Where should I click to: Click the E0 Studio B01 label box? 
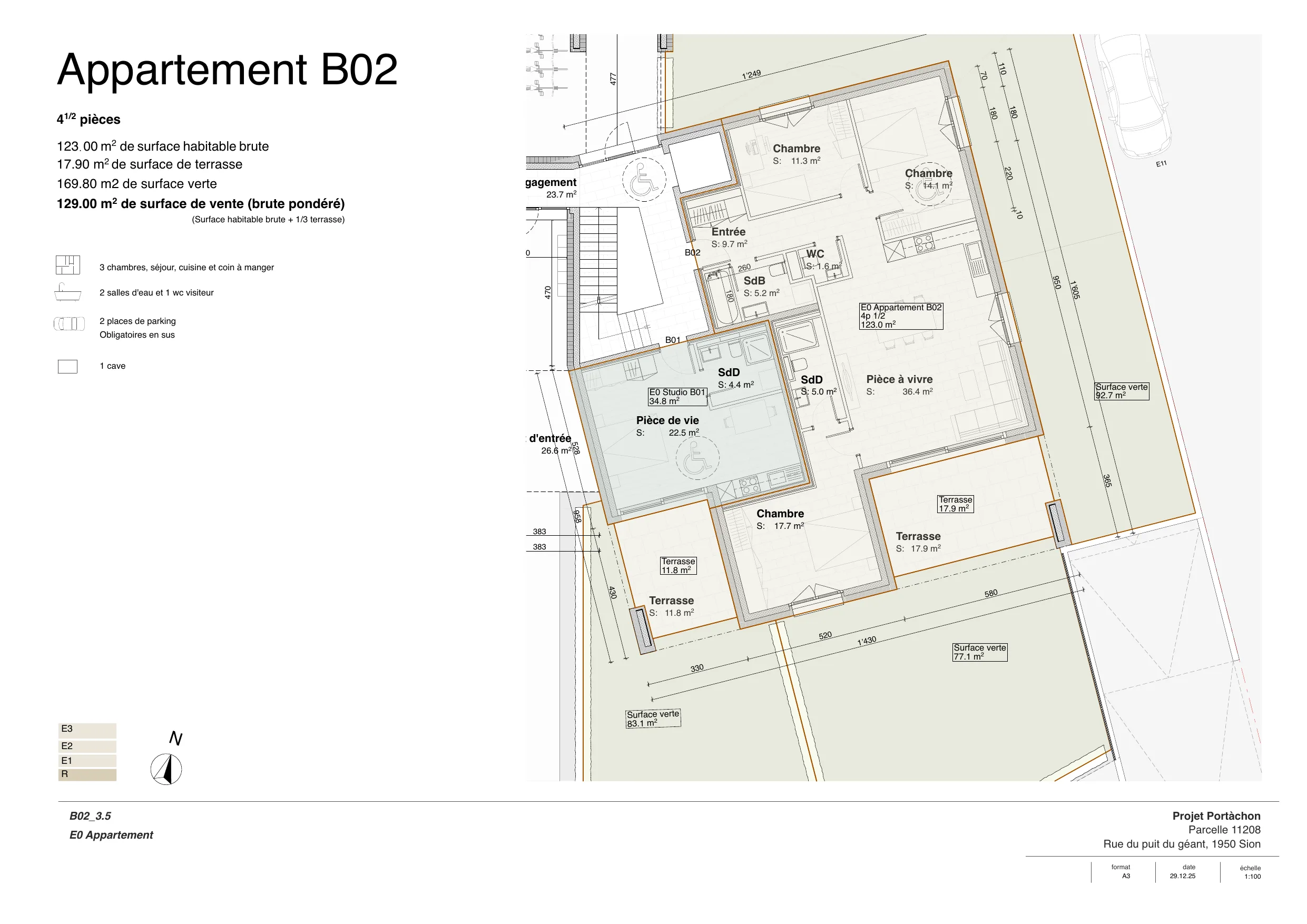677,397
